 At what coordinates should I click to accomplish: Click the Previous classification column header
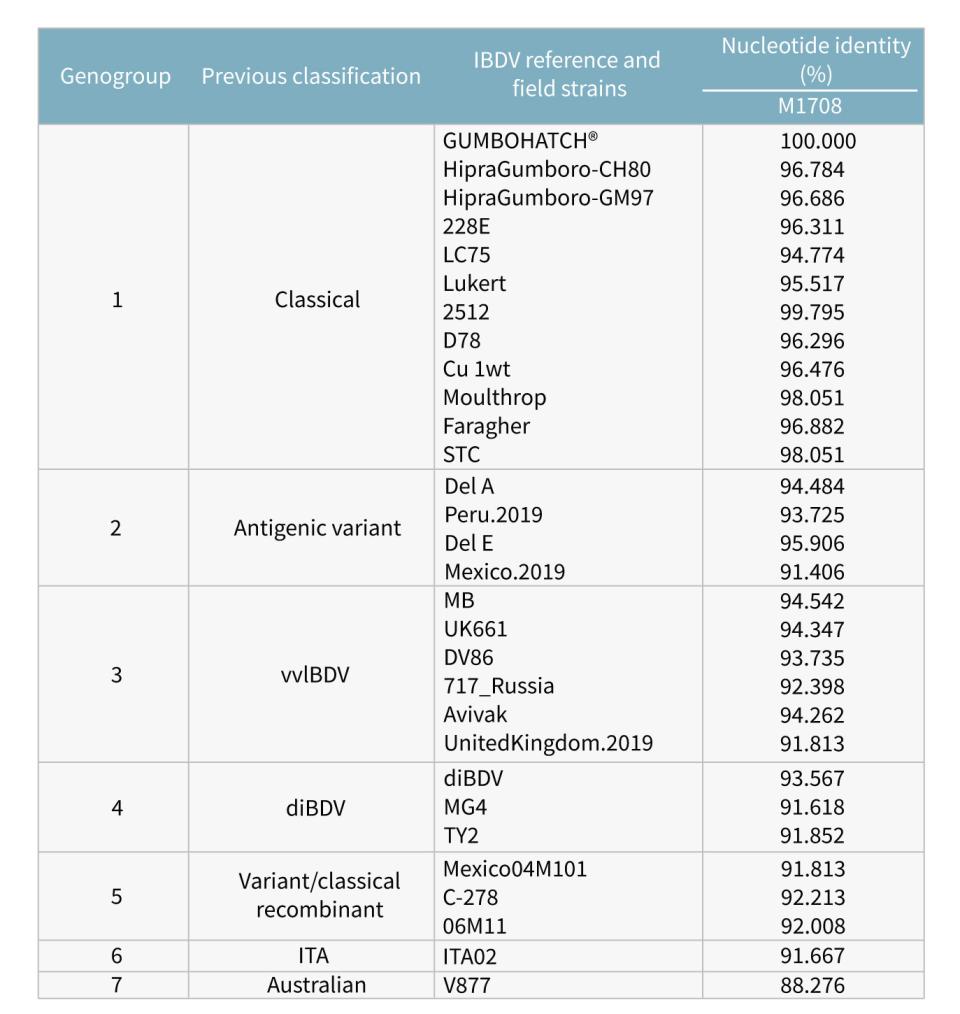click(311, 75)
